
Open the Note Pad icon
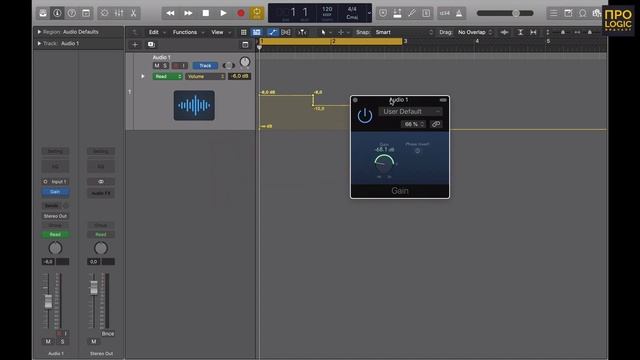point(568,13)
